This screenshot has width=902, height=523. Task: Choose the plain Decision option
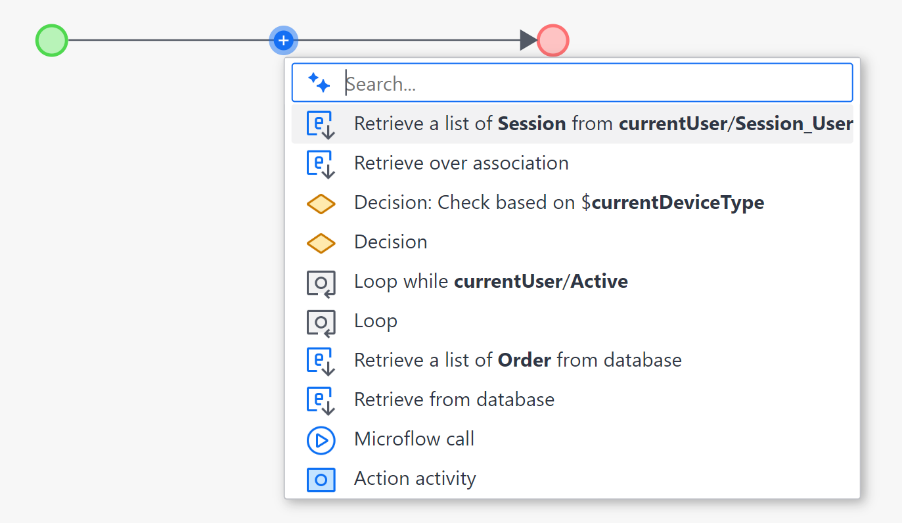pyautogui.click(x=572, y=242)
